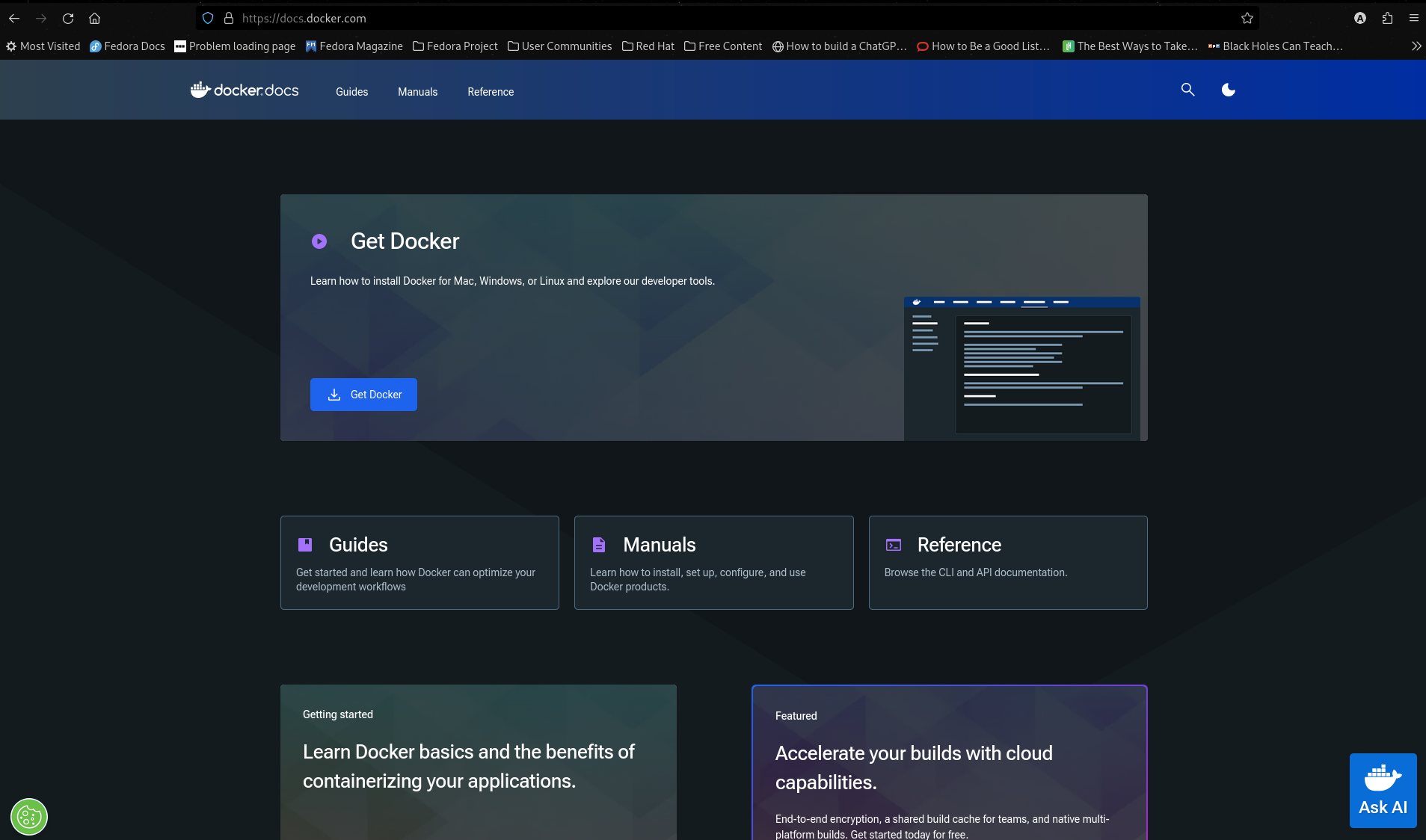1426x840 pixels.
Task: Expand the Fedora Project bookmark folder
Action: 455,46
